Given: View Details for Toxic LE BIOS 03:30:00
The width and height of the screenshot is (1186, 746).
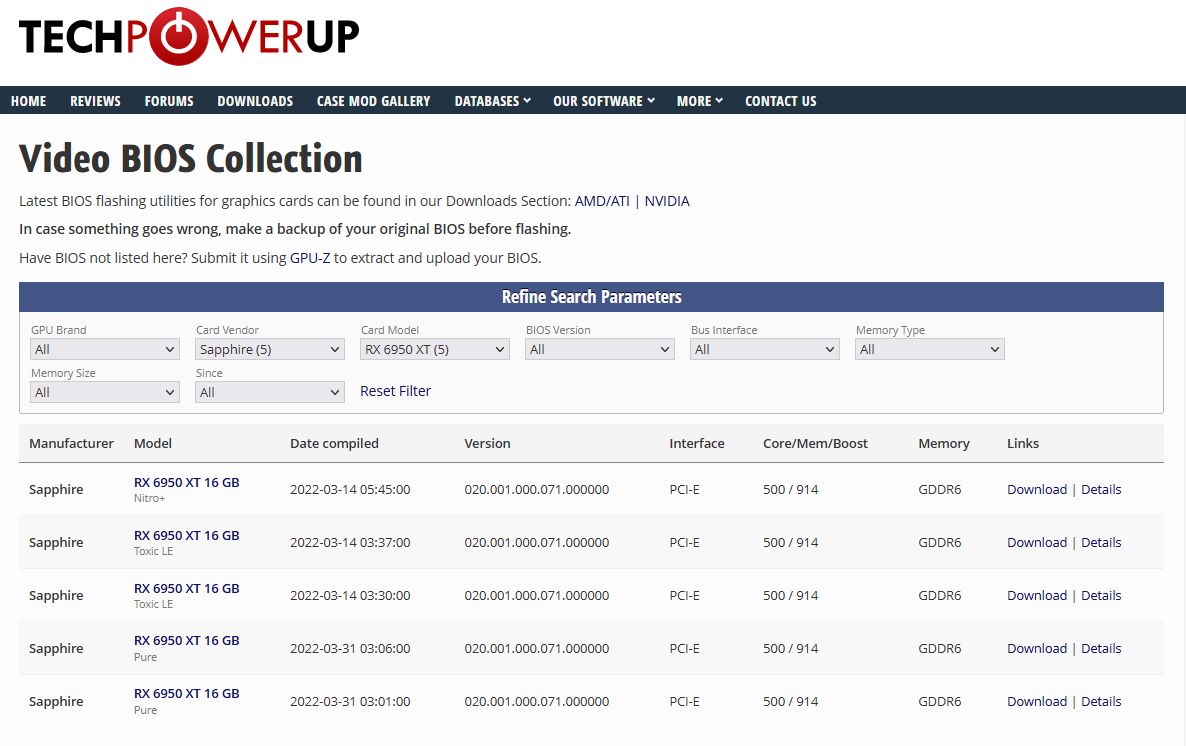Looking at the screenshot, I should point(1101,595).
